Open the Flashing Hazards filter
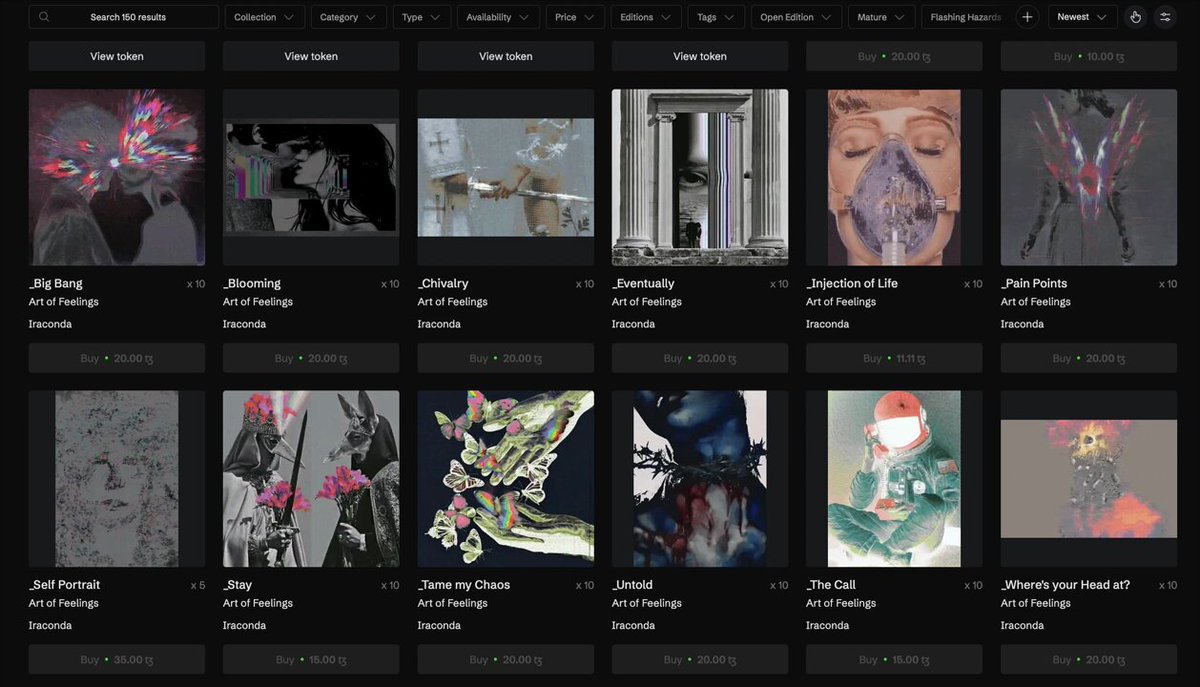This screenshot has width=1200, height=687. [x=965, y=17]
